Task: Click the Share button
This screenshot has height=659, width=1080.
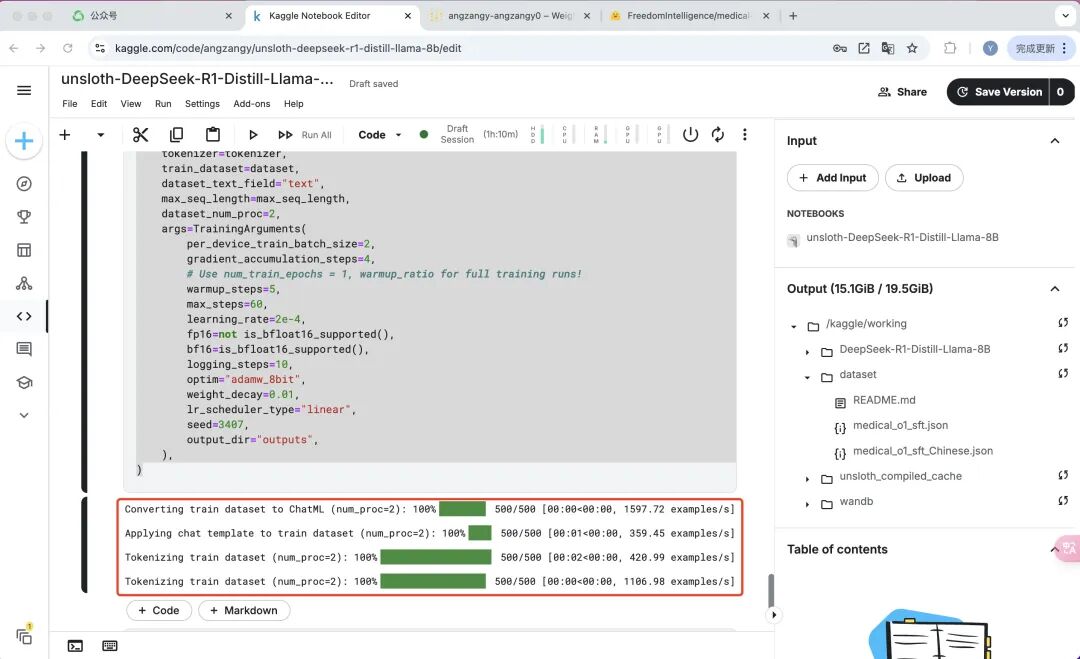Action: point(902,92)
